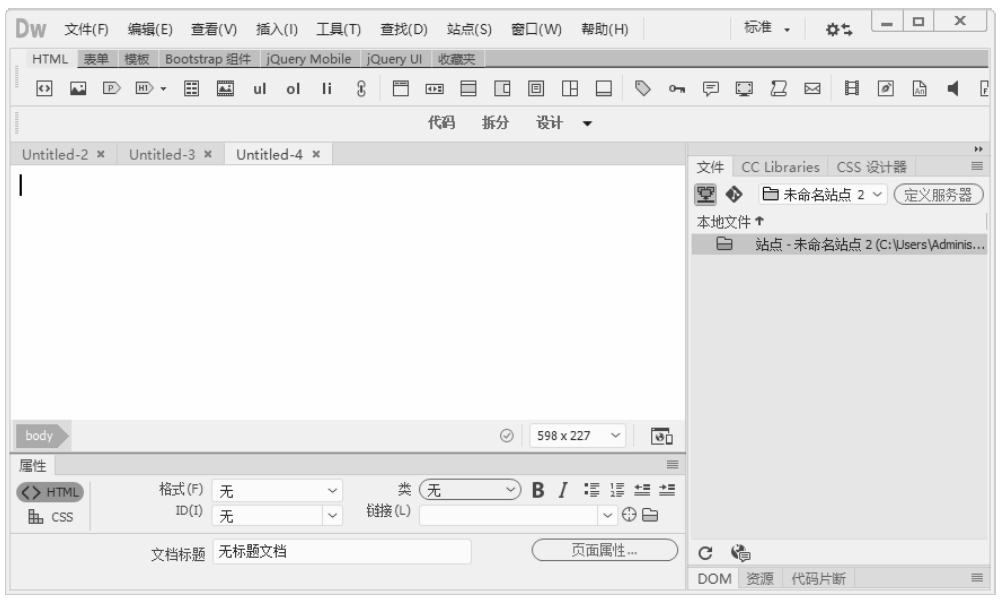Open the 未命名站点 2 site dropdown
1000x604 pixels.
point(822,194)
